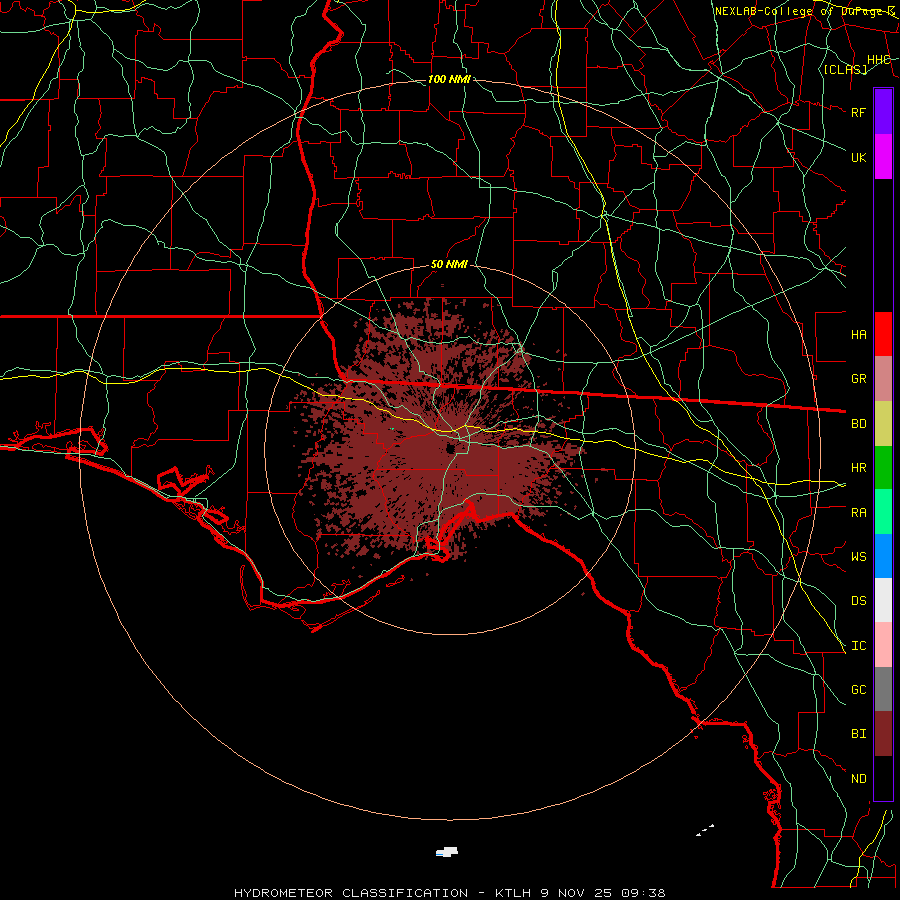Click the GC gray color swatch
Image resolution: width=900 pixels, height=900 pixels.
click(x=883, y=689)
